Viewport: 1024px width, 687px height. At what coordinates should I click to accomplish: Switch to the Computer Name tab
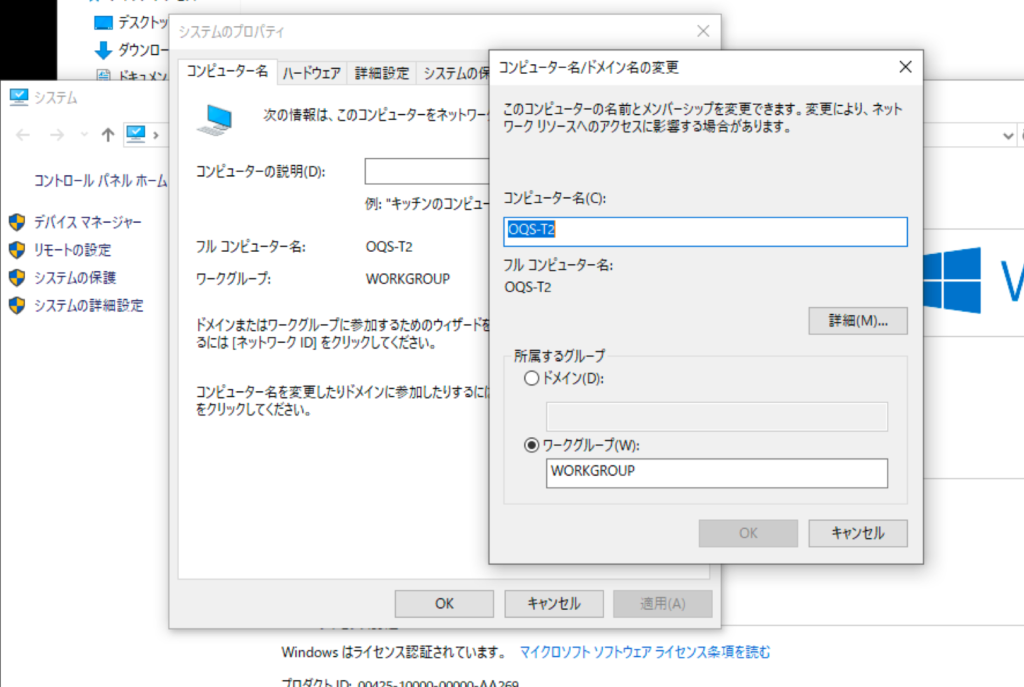pos(228,72)
